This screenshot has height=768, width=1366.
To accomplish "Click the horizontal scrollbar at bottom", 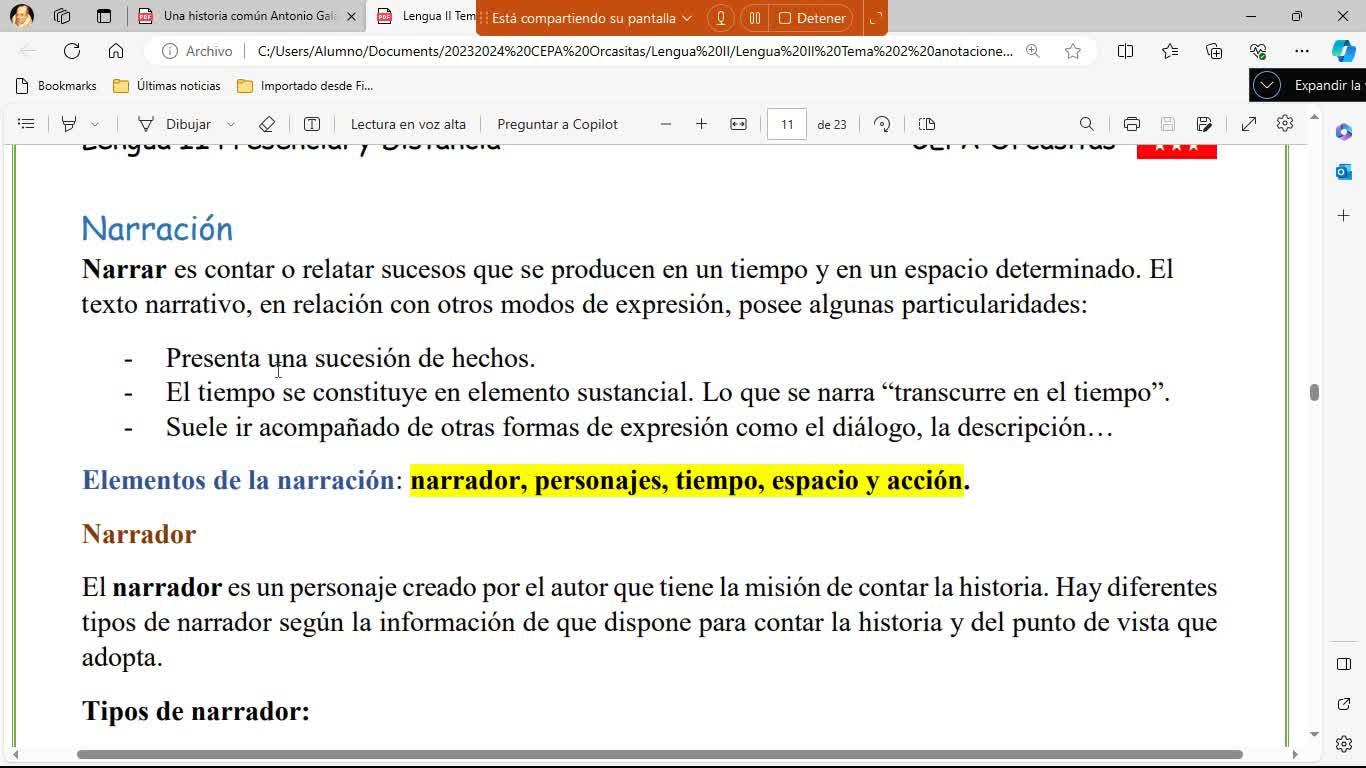I will click(x=660, y=754).
